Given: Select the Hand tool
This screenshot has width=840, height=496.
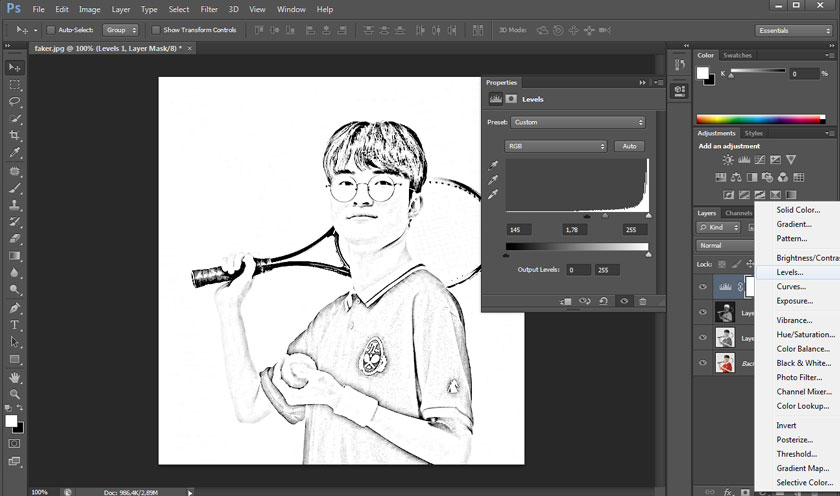Looking at the screenshot, I should [14, 378].
